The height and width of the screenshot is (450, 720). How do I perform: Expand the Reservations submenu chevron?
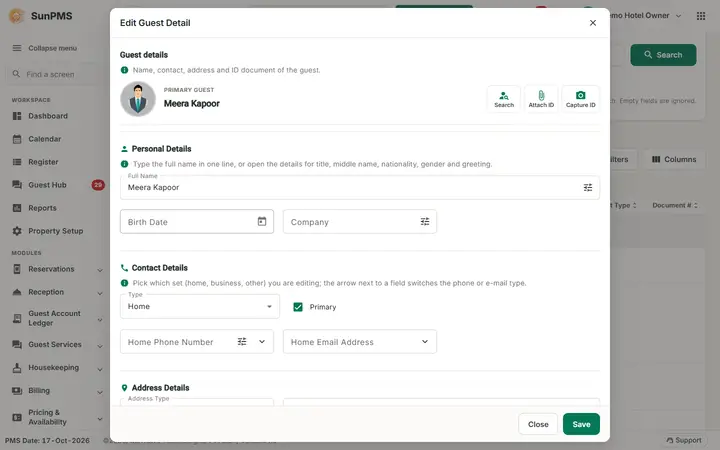point(100,270)
